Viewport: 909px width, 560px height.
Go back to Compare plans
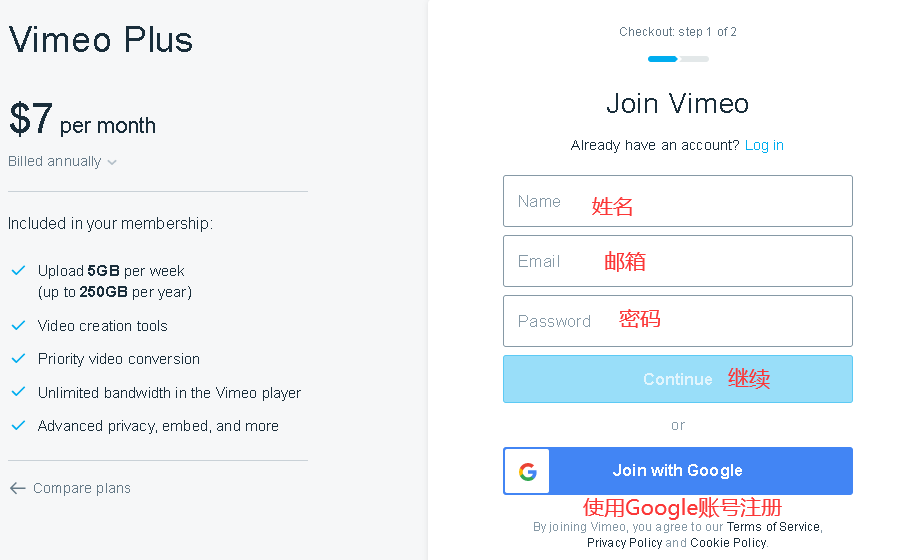tap(81, 488)
